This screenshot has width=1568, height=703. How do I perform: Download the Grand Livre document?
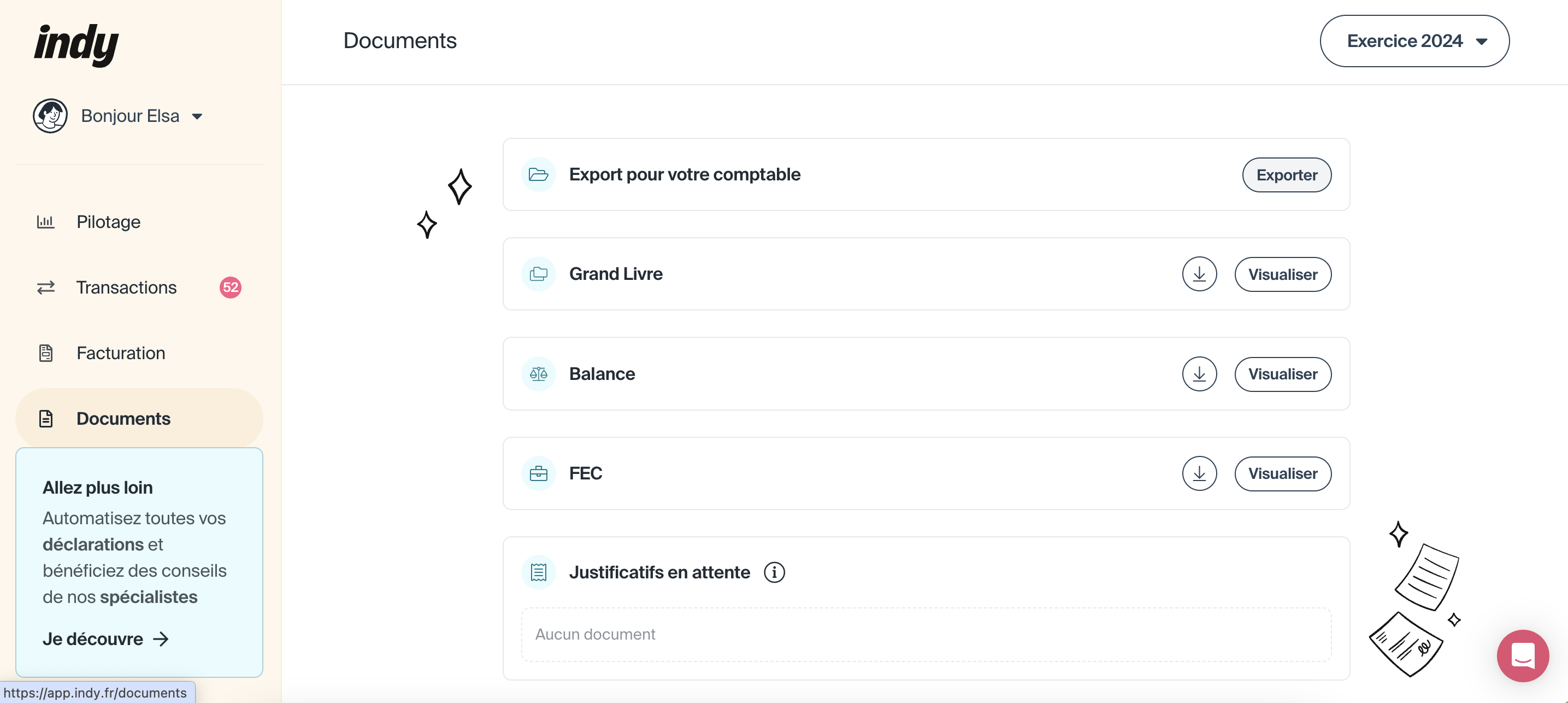[x=1199, y=274]
